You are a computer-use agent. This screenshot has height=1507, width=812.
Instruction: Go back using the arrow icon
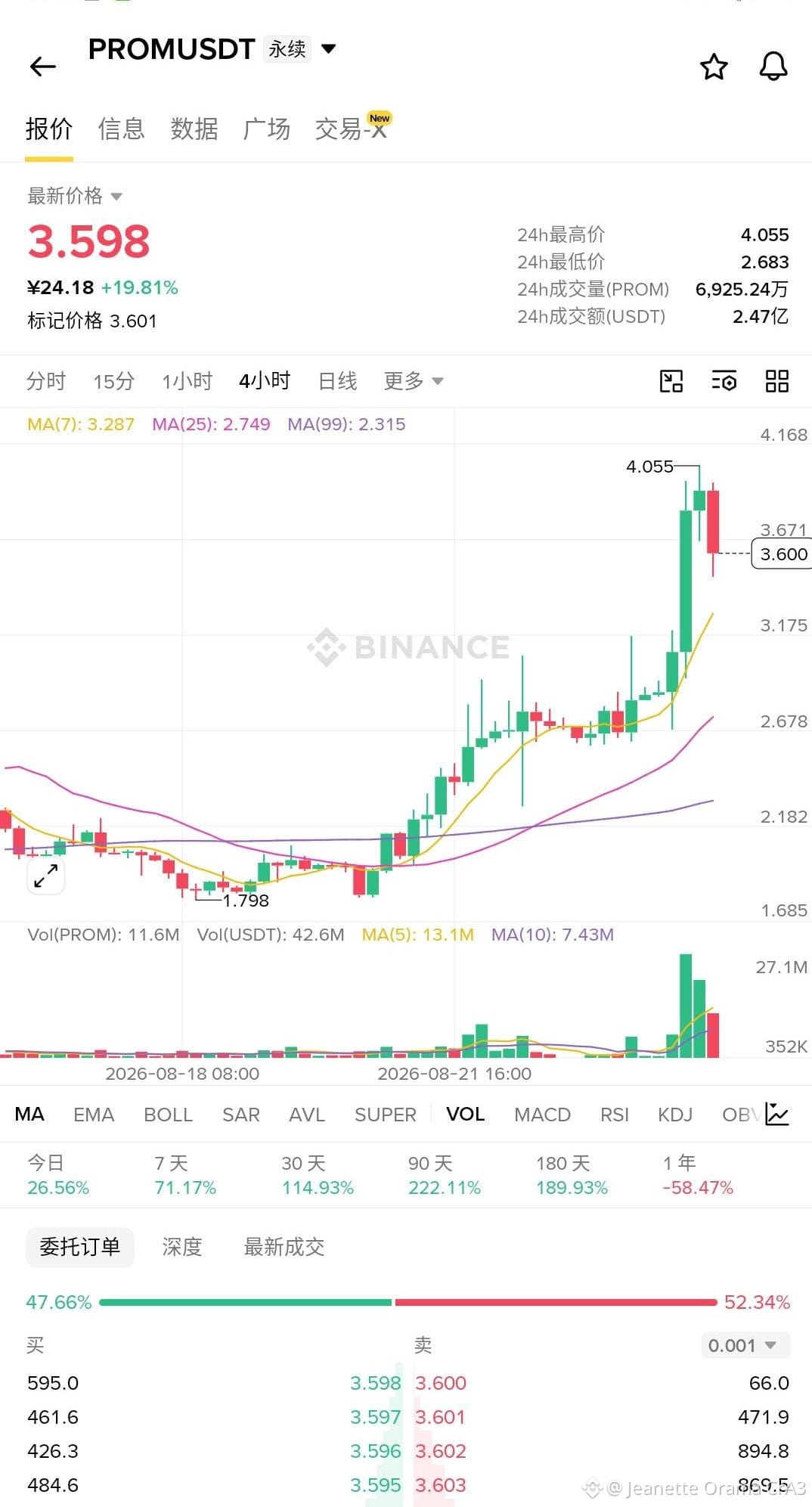43,67
